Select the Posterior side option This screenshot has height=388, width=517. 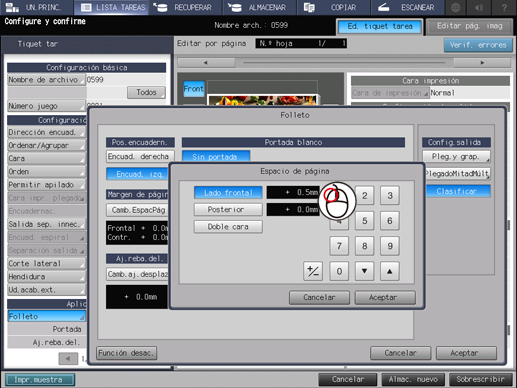228,210
